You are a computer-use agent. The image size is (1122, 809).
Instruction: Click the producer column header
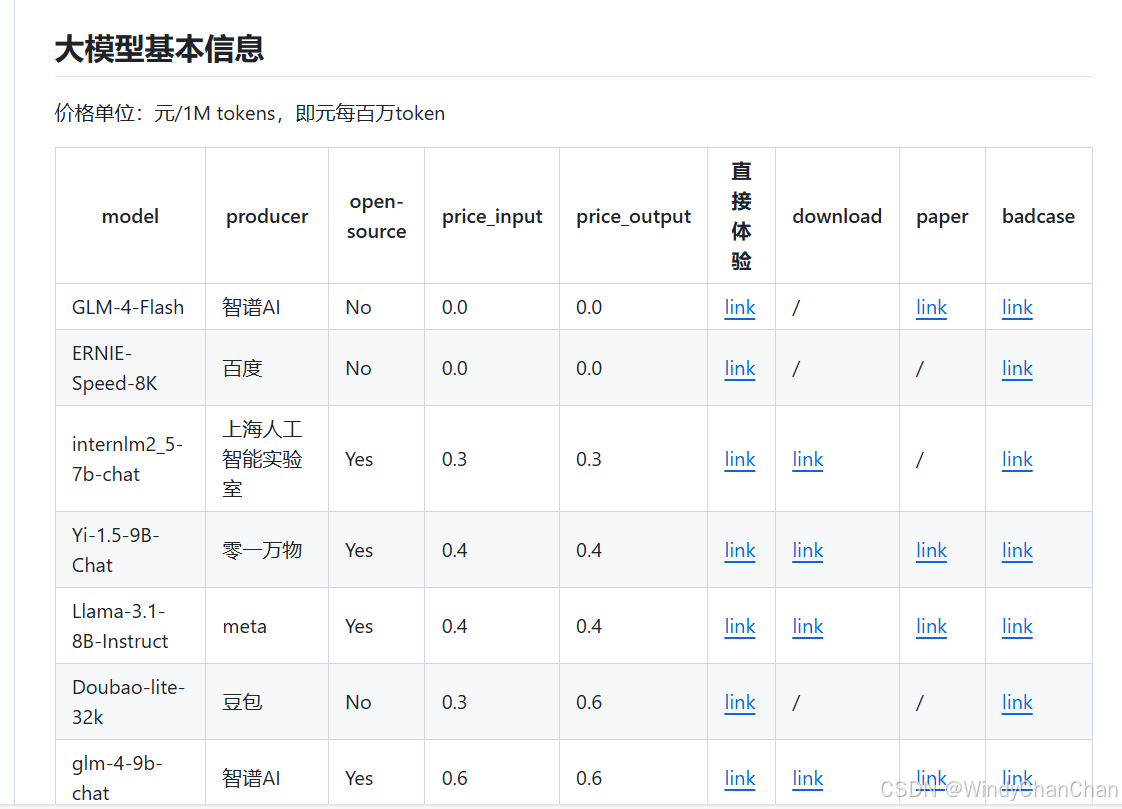point(267,217)
